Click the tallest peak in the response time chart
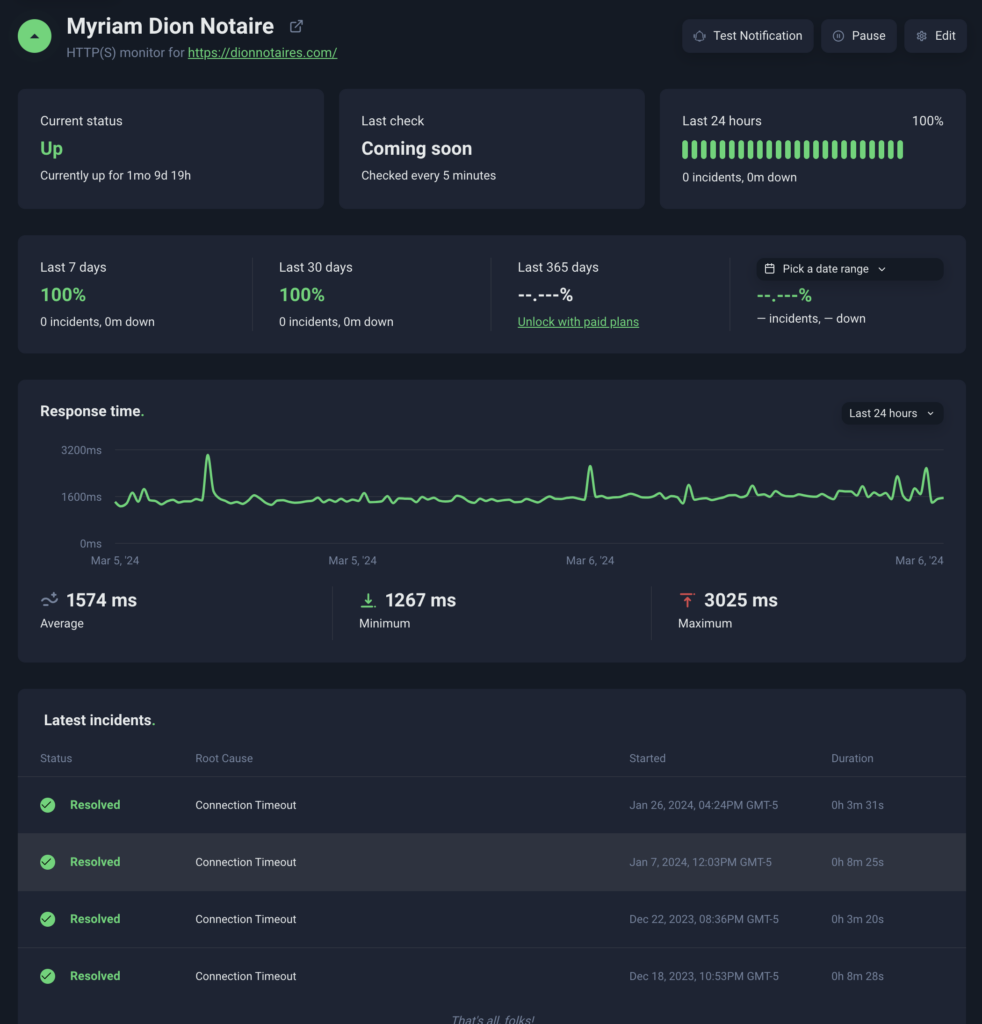Viewport: 982px width, 1024px height. pyautogui.click(x=208, y=458)
